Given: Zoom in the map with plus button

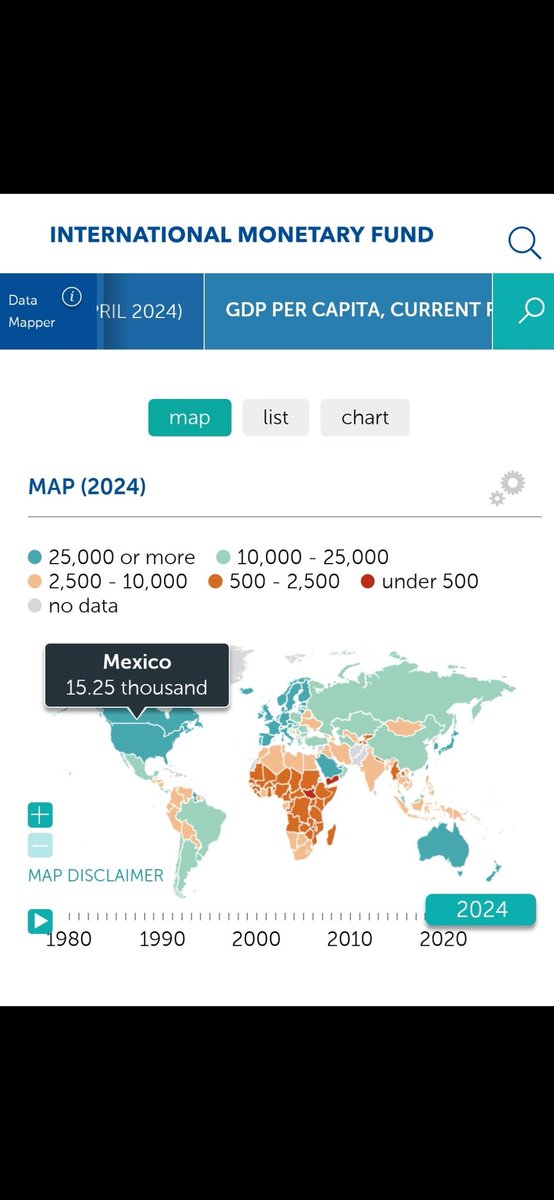Looking at the screenshot, I should (x=40, y=815).
